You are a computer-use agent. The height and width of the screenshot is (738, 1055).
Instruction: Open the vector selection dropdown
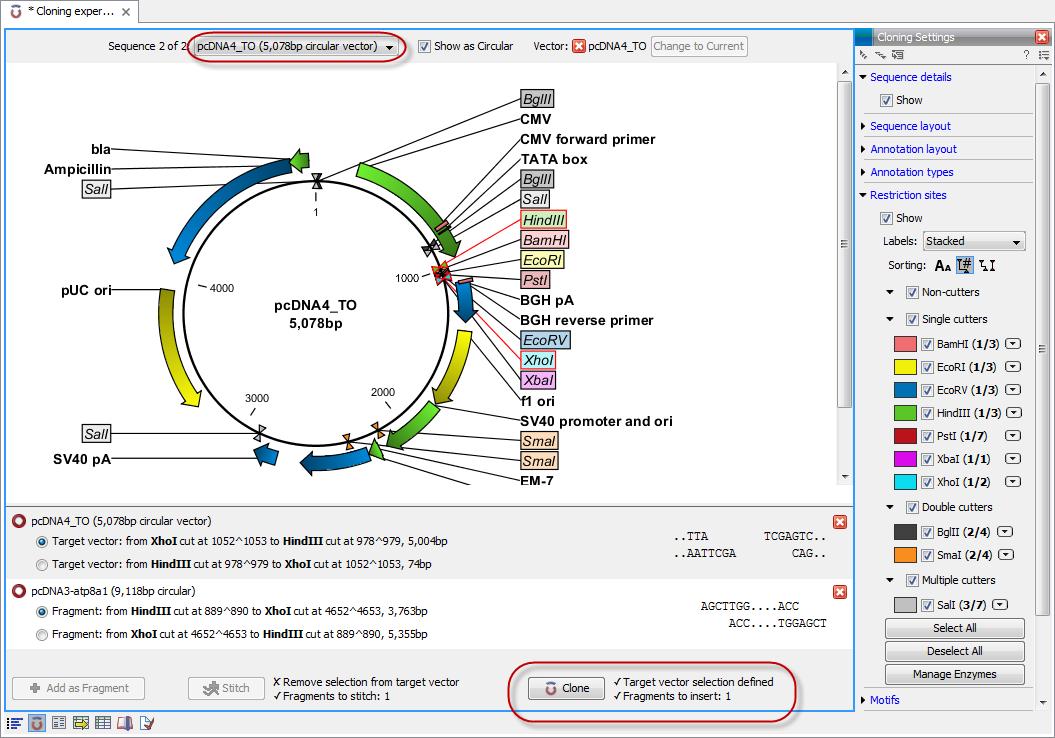point(389,46)
